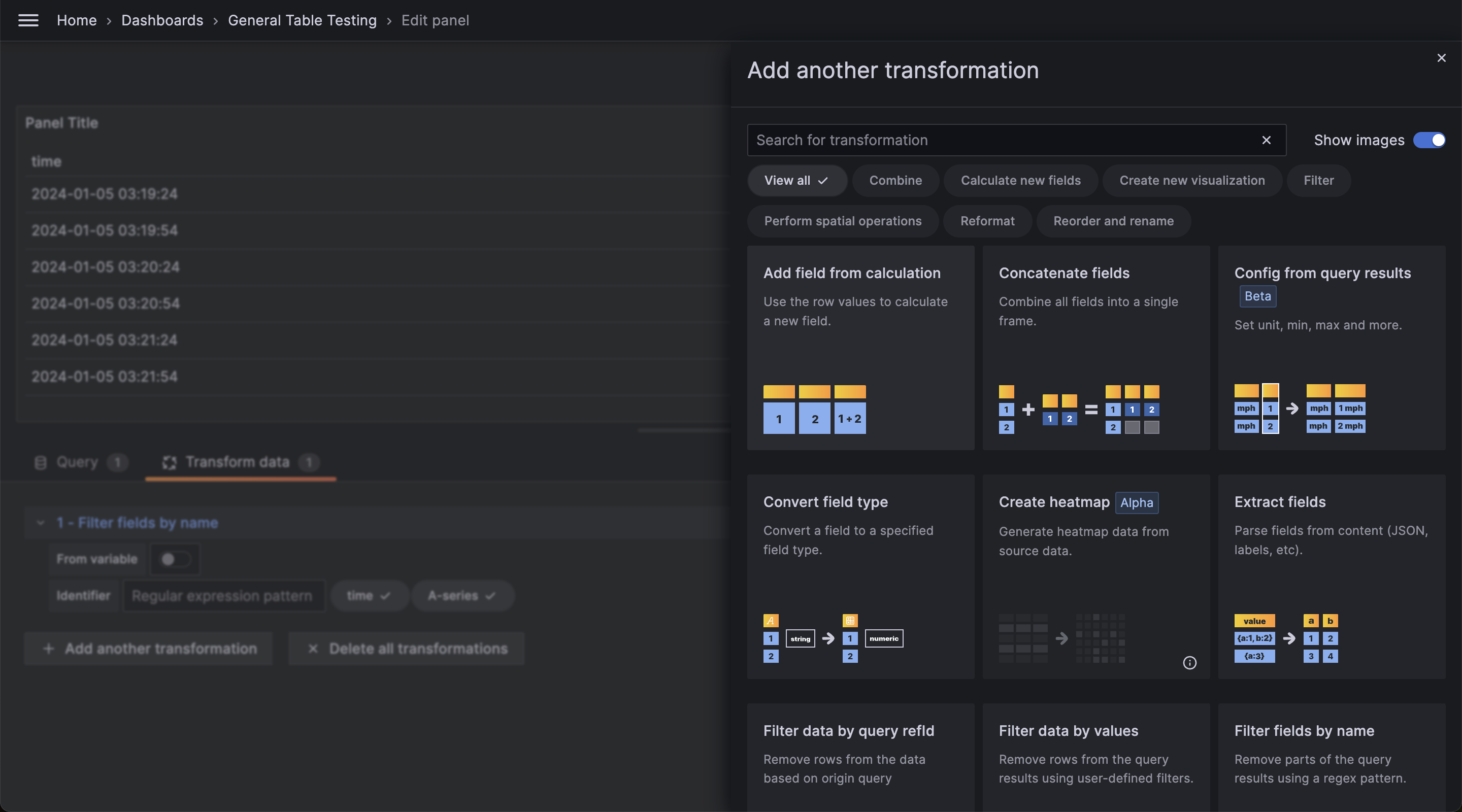Deselect the A-series field pill
Screen dimensions: 1462x812
(x=462, y=595)
